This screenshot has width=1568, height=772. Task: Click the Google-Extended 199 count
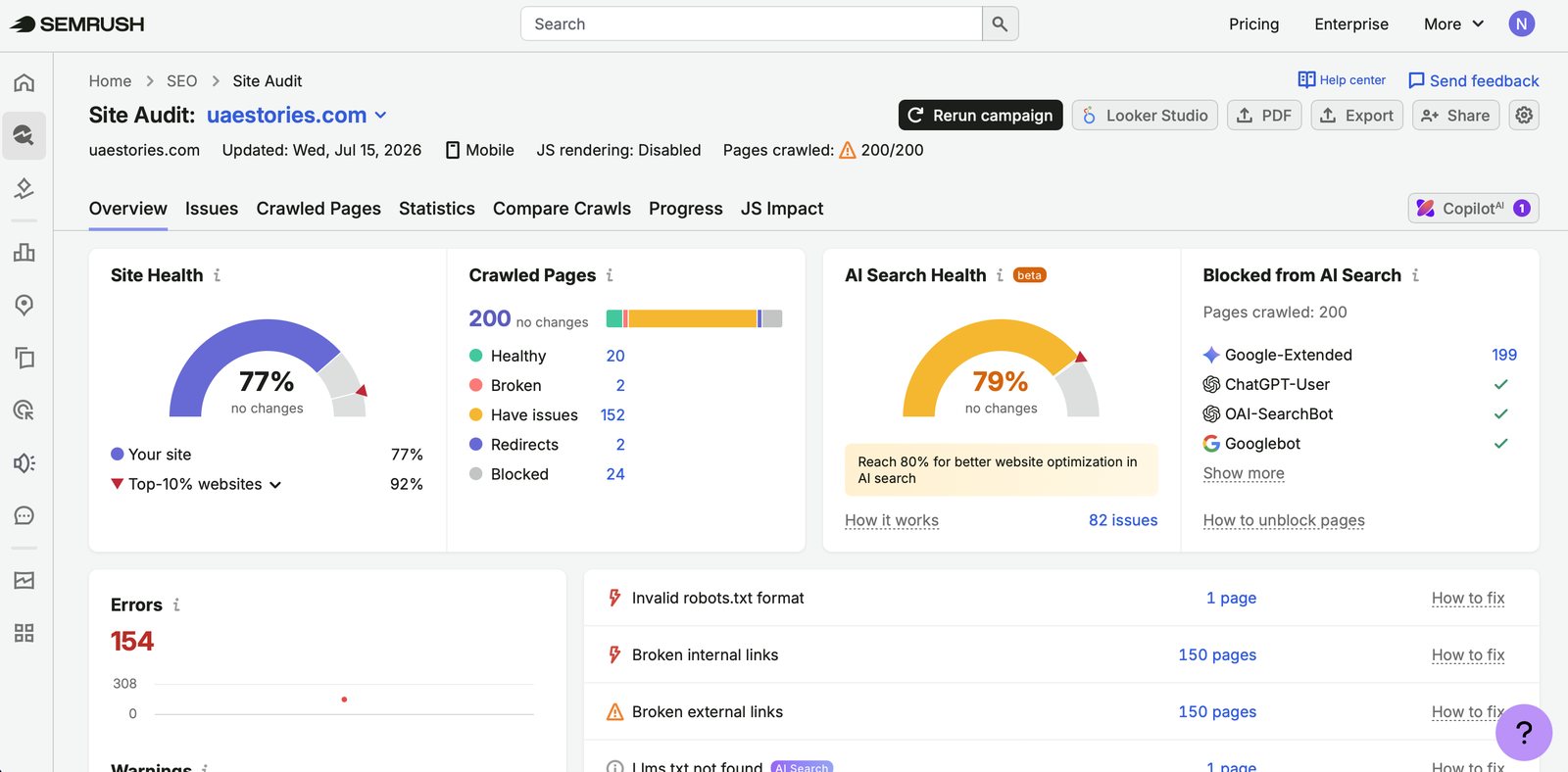point(1504,355)
